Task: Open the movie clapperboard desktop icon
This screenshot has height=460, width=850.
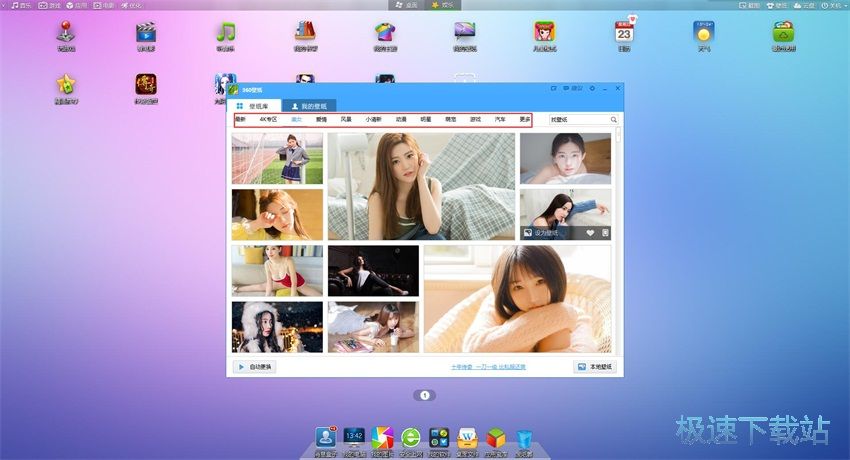Action: 145,32
